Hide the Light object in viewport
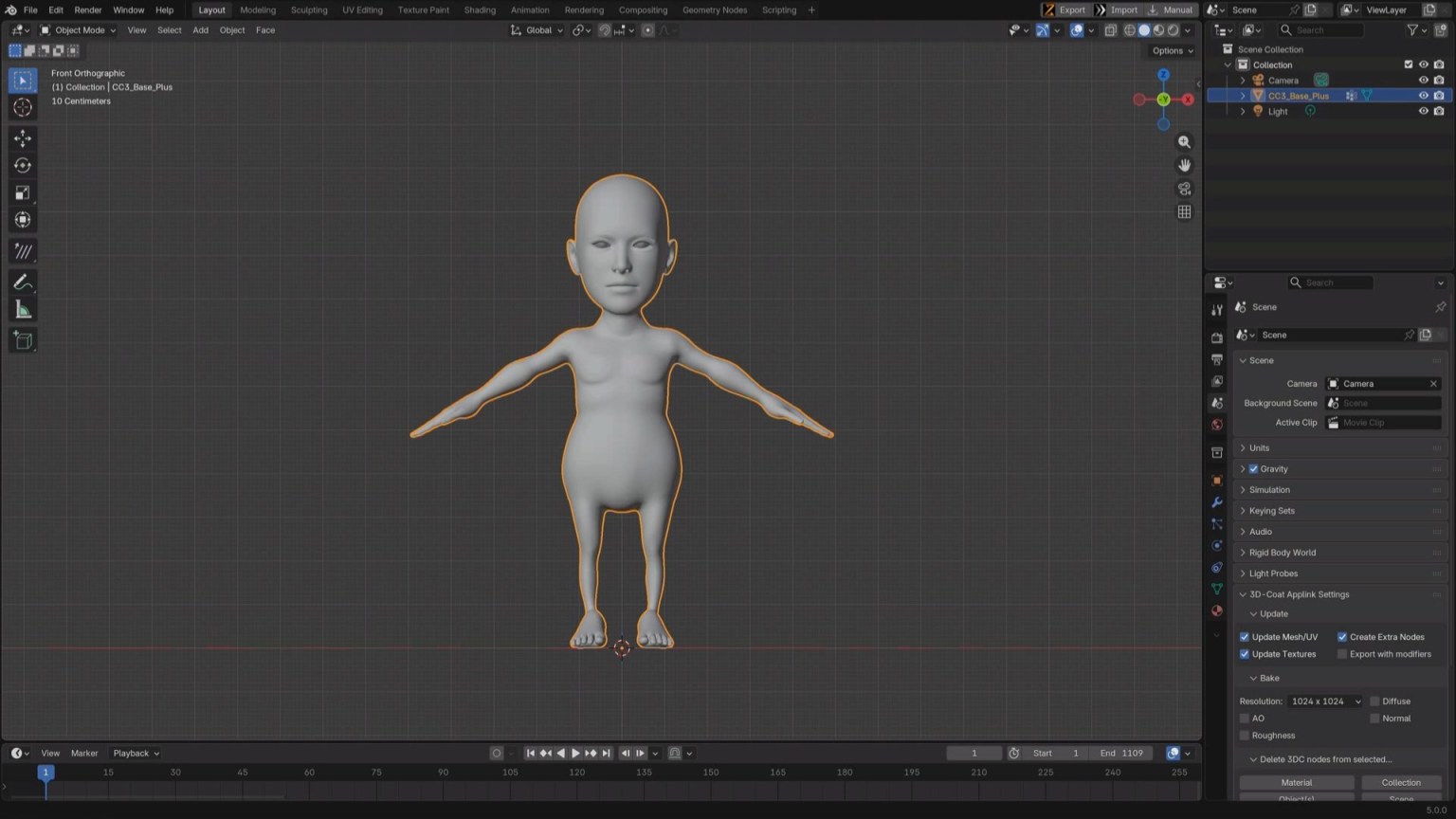 click(x=1423, y=111)
